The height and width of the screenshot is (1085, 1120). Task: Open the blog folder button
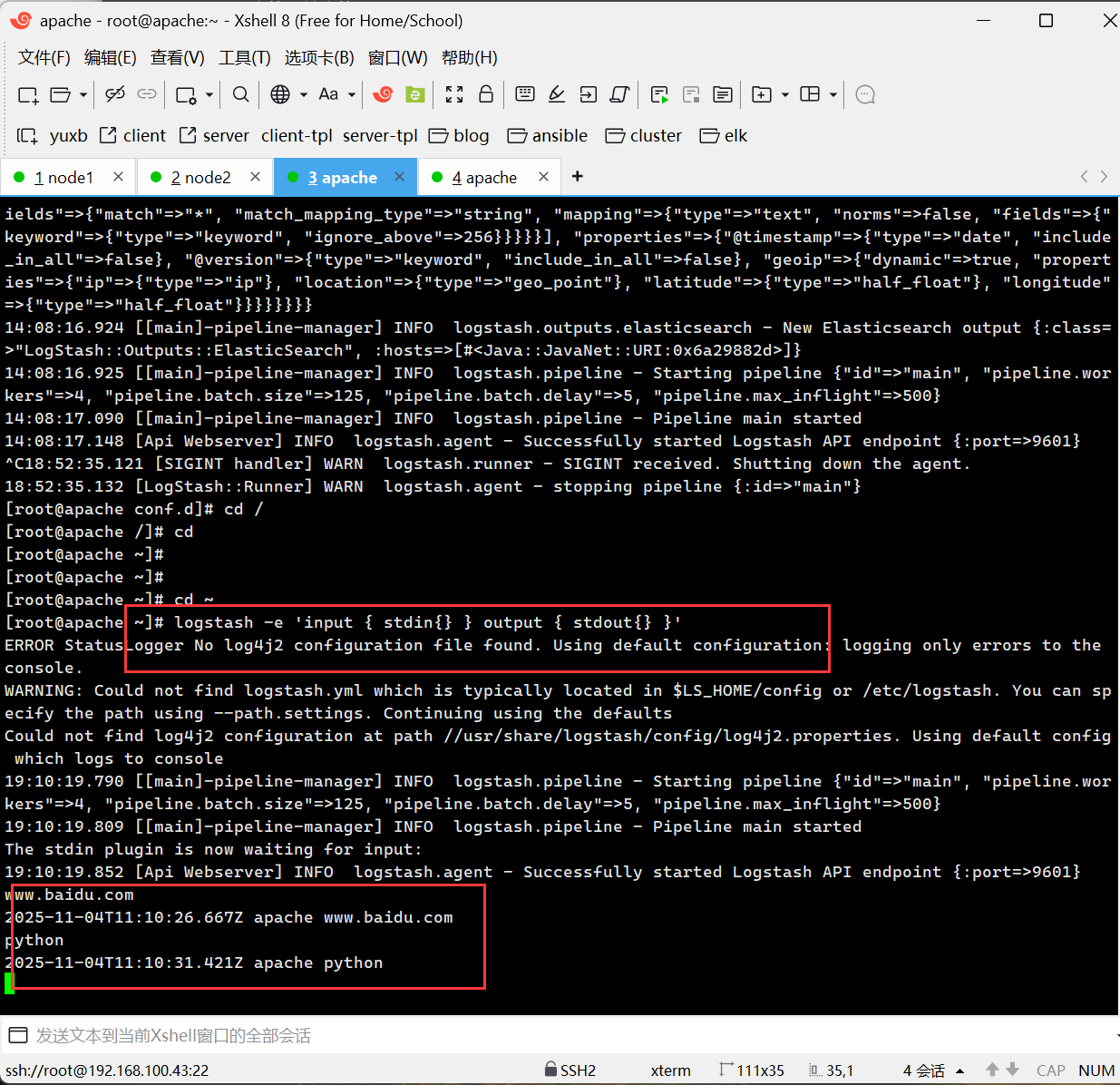[459, 136]
